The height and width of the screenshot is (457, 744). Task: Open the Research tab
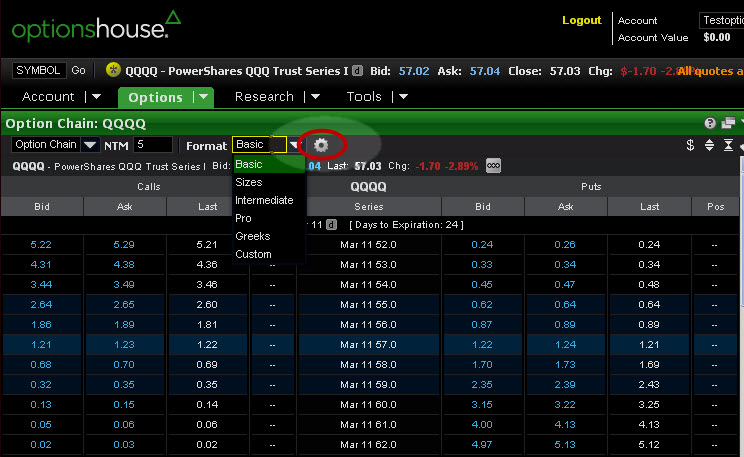point(264,97)
